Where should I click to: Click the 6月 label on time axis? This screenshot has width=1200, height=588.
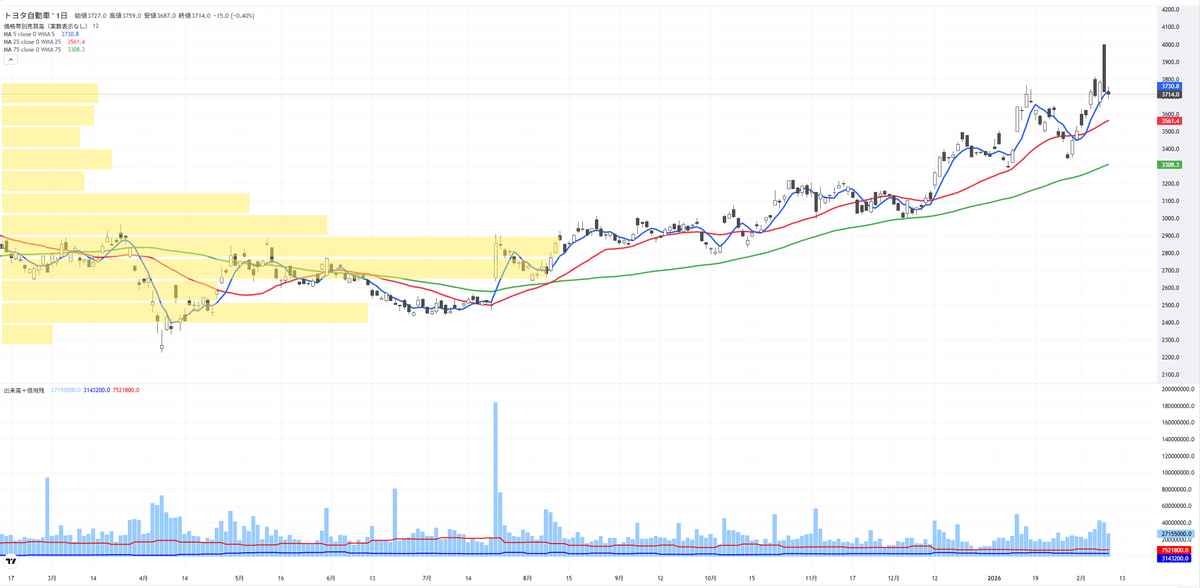pos(331,577)
